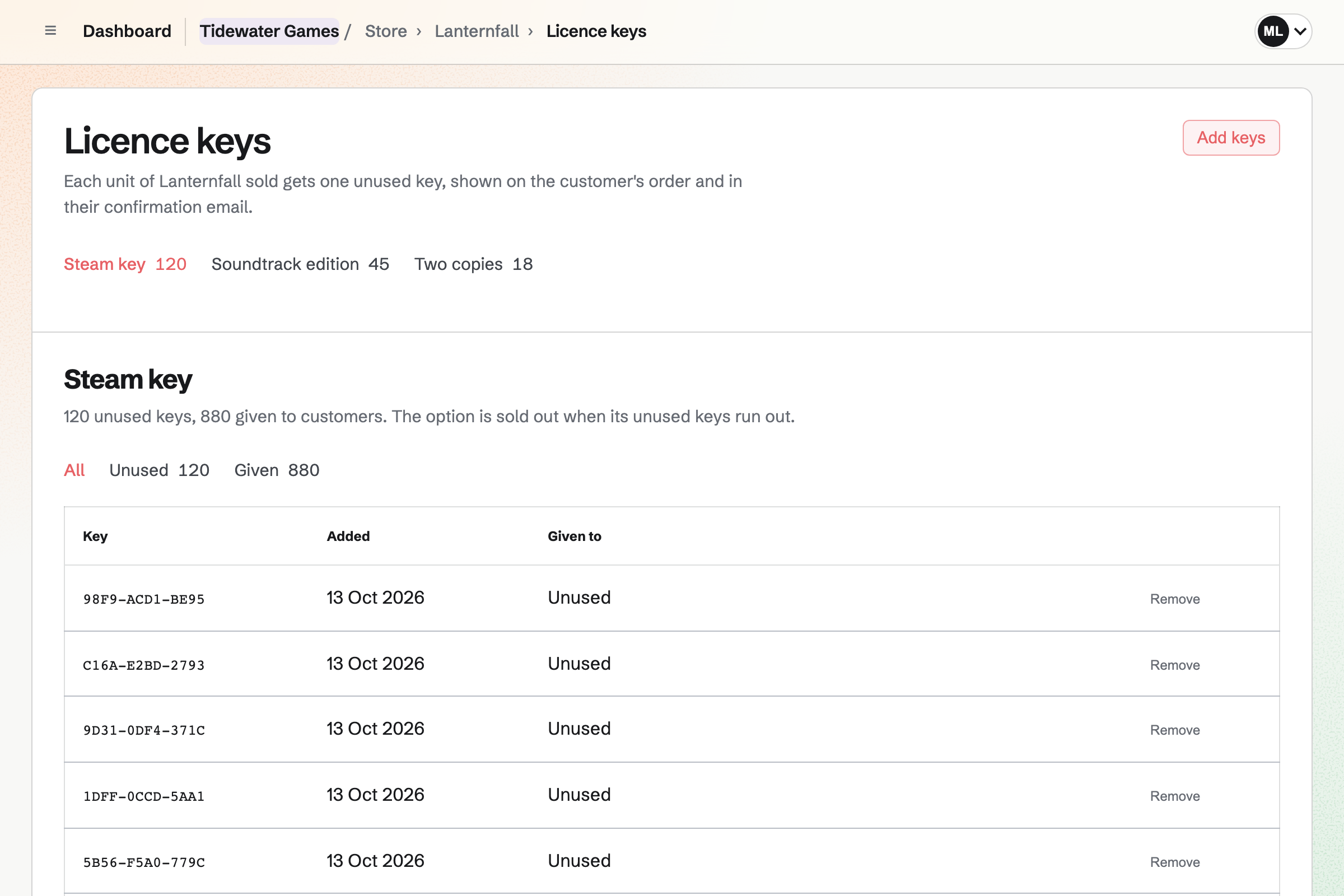The width and height of the screenshot is (1344, 896).
Task: Filter by Given 880 keys
Action: (x=277, y=470)
